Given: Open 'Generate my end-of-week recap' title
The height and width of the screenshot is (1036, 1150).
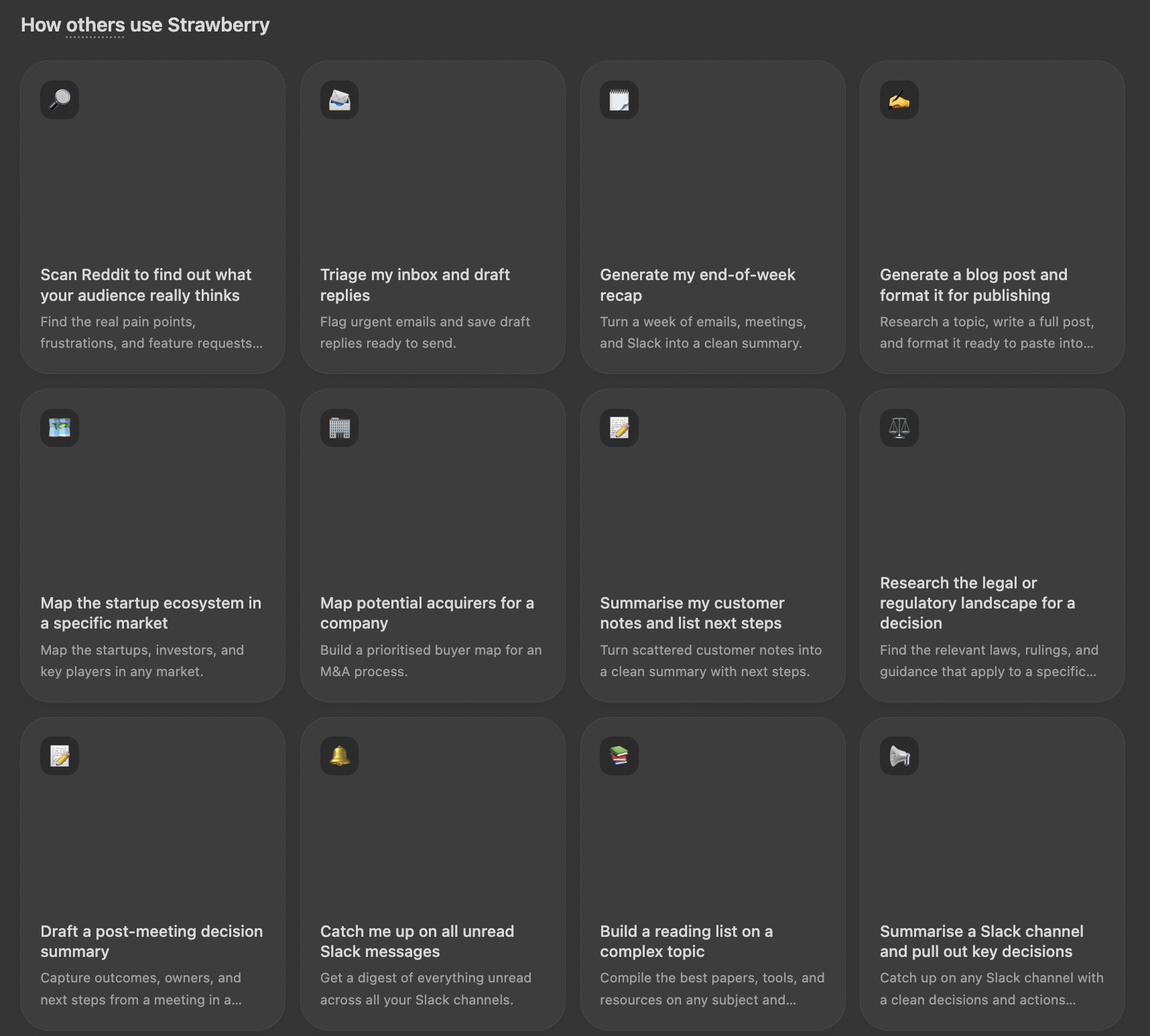Looking at the screenshot, I should [x=698, y=285].
